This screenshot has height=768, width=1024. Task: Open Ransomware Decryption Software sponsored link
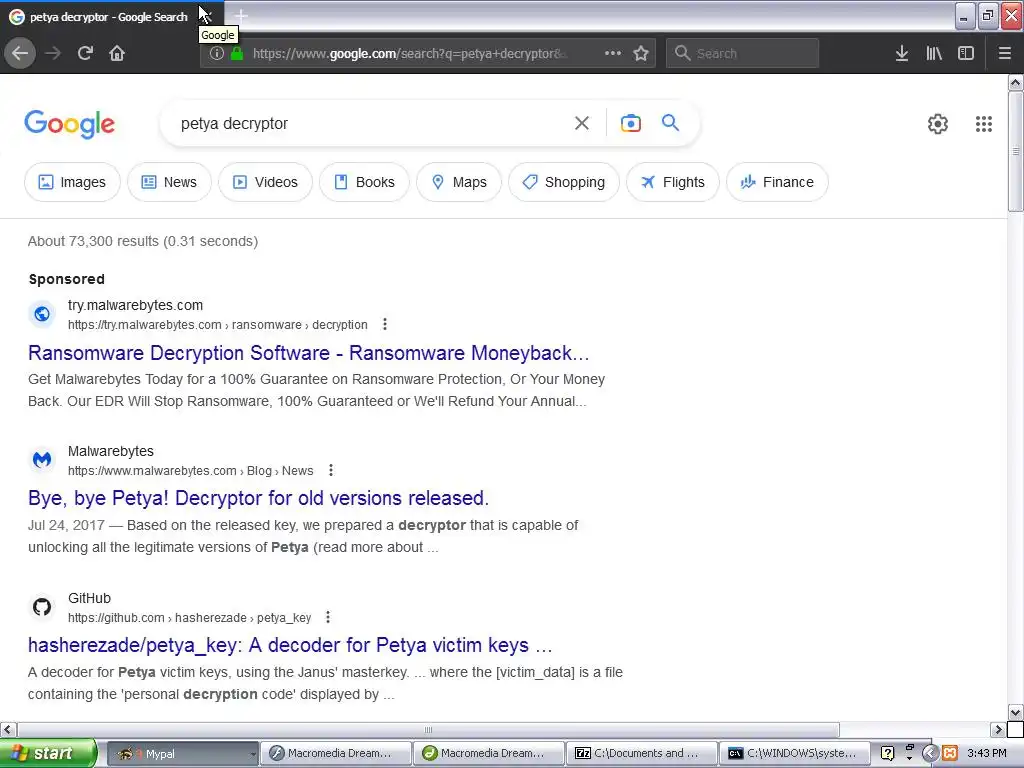pos(308,353)
